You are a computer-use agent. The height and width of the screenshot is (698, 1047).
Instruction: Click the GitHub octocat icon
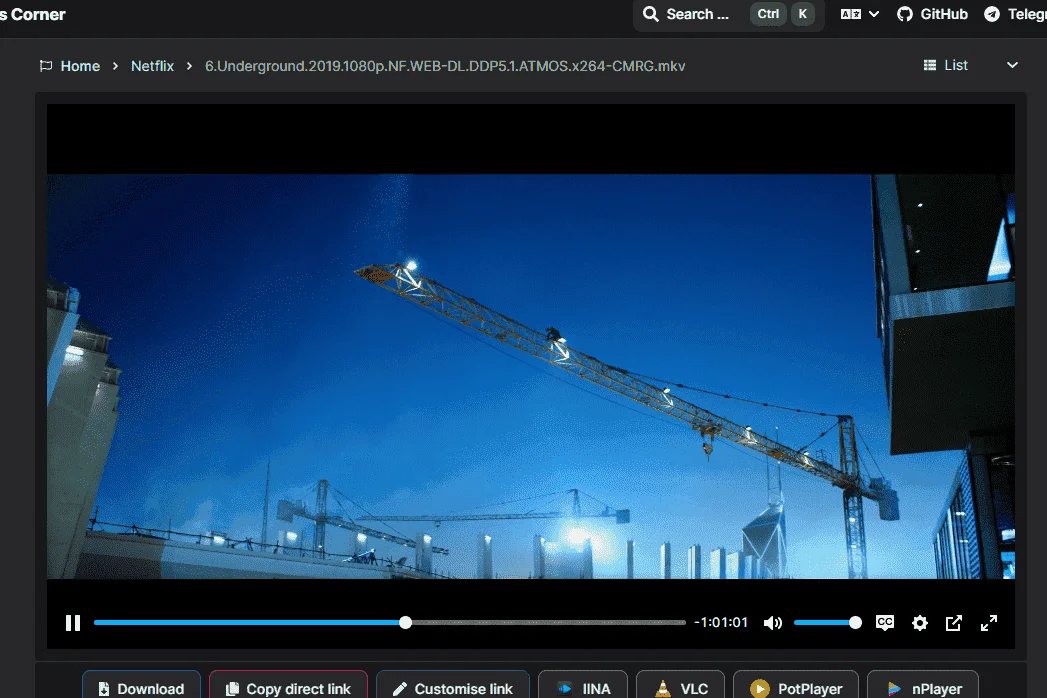pyautogui.click(x=905, y=14)
